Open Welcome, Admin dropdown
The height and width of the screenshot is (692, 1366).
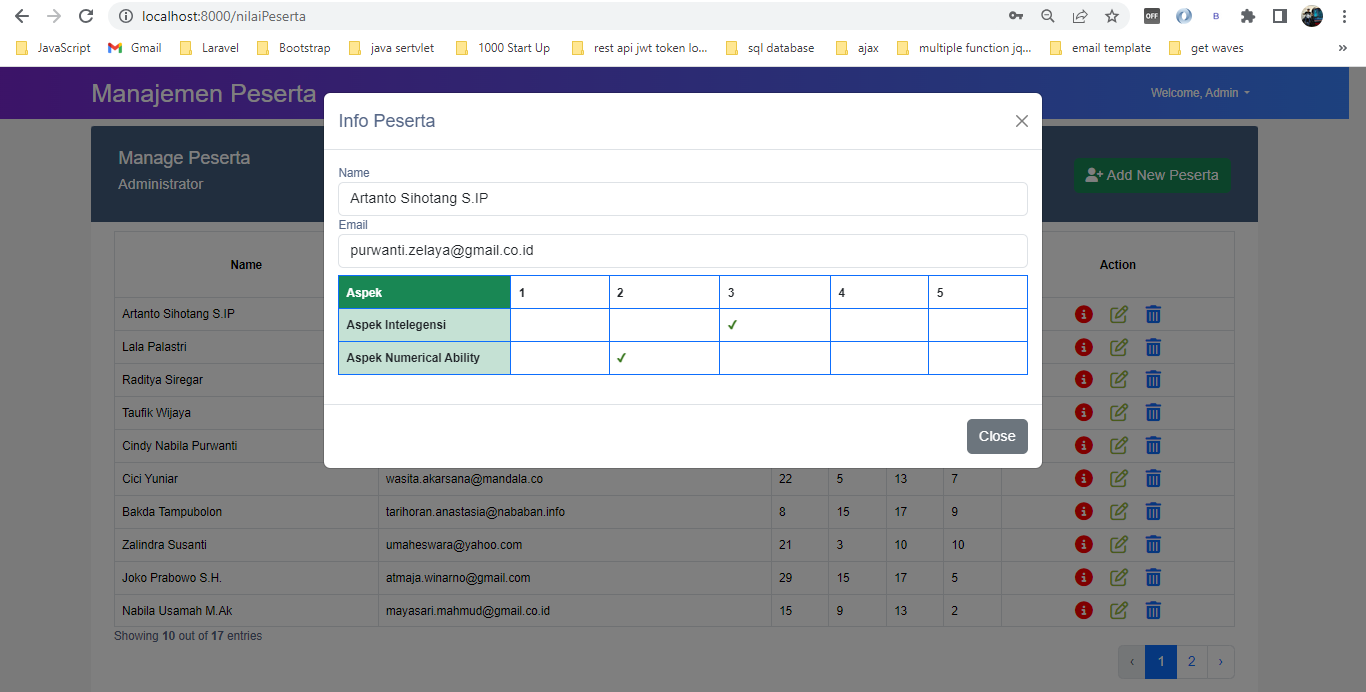1200,93
